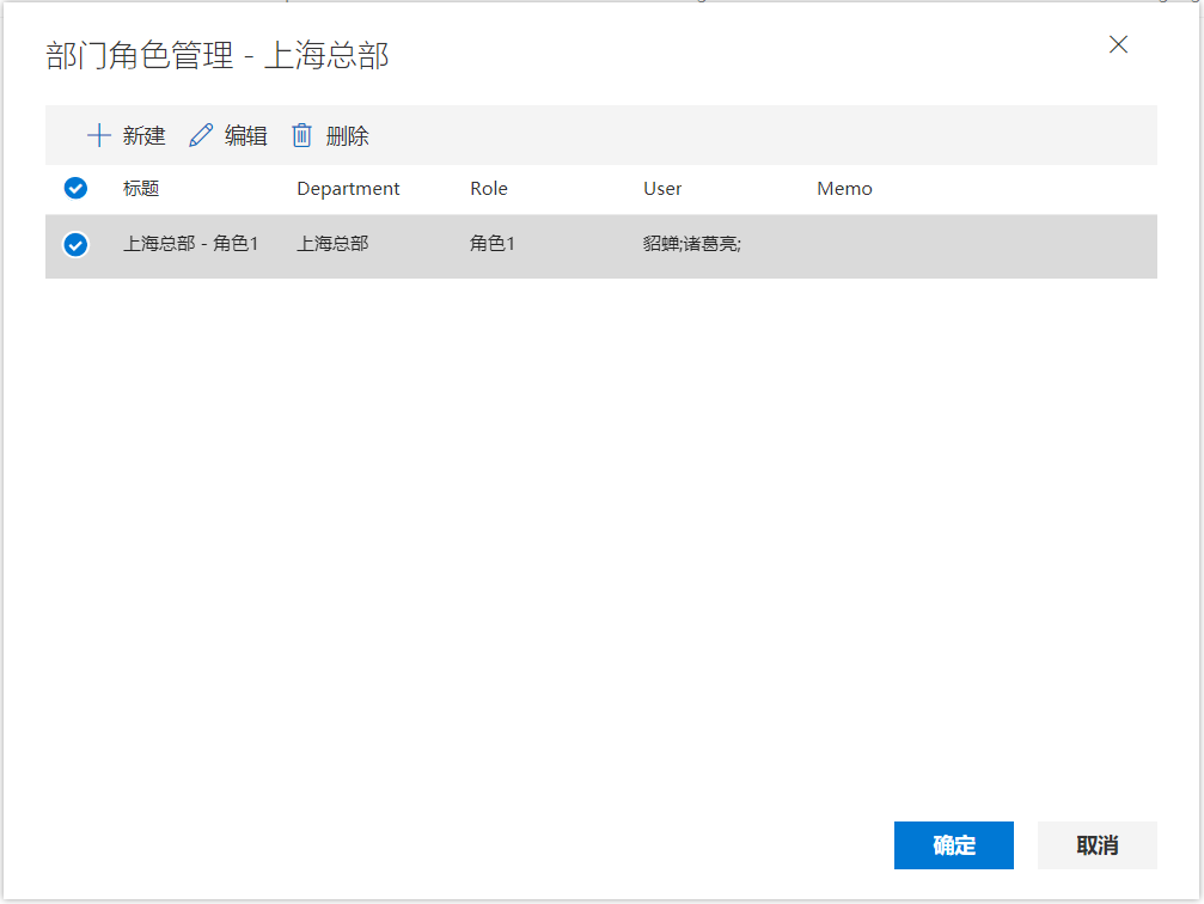Toggle the select-all checkbox in header row
The image size is (1204, 904).
click(x=76, y=188)
